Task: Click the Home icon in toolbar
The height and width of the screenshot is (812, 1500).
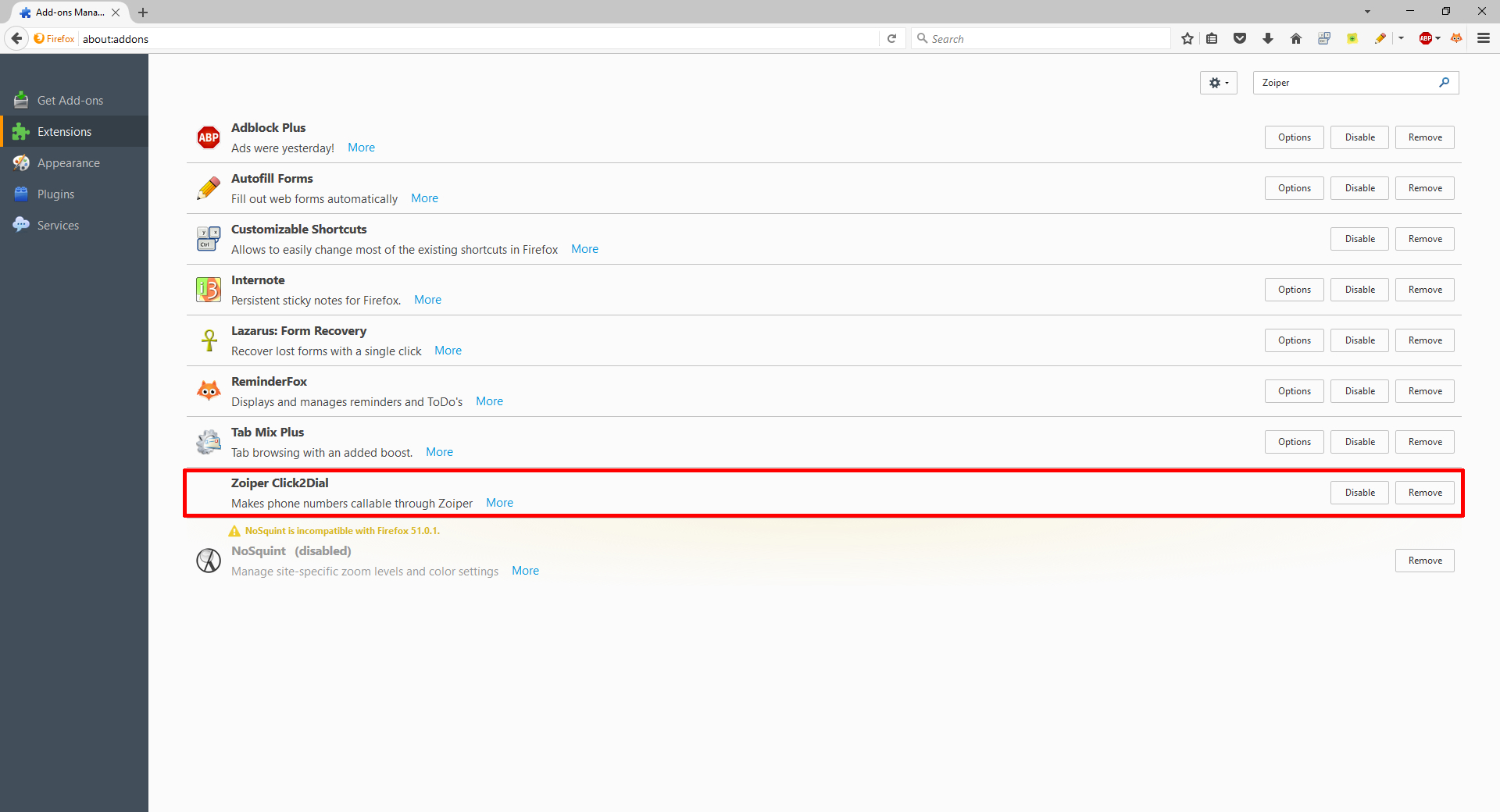Action: (1296, 38)
